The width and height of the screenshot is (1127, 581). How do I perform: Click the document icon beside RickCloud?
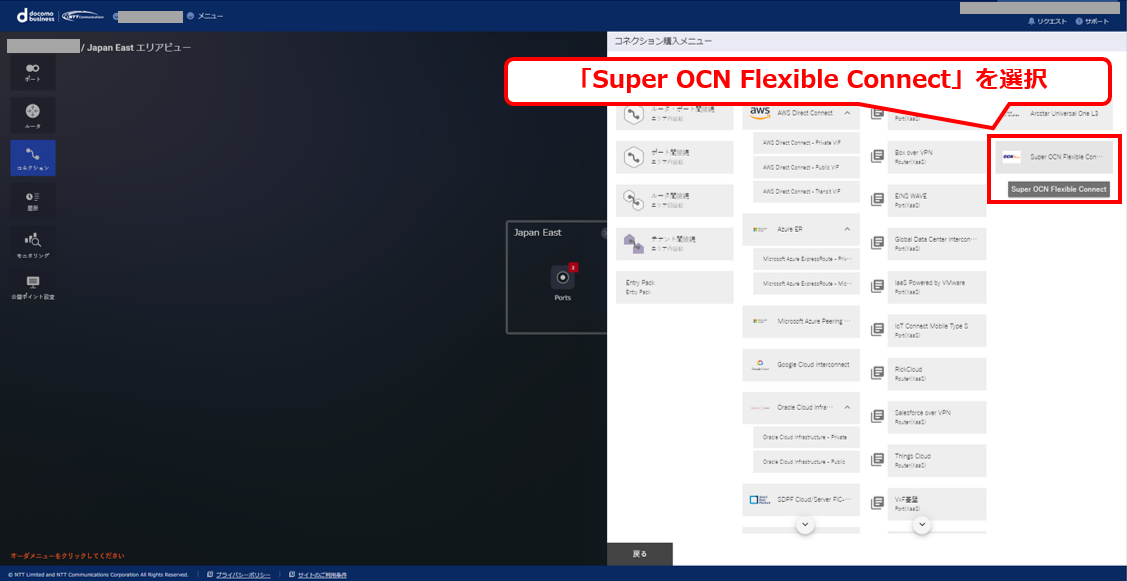pos(877,372)
